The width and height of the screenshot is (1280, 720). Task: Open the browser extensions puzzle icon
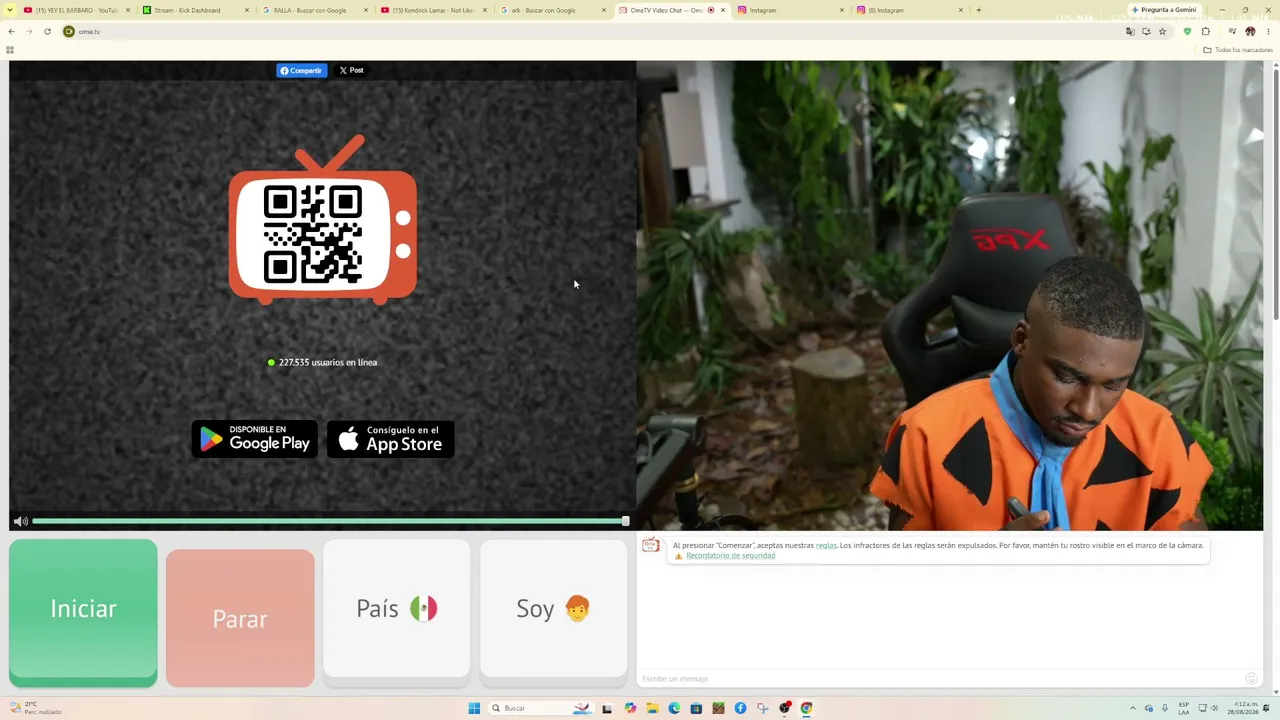[1206, 31]
